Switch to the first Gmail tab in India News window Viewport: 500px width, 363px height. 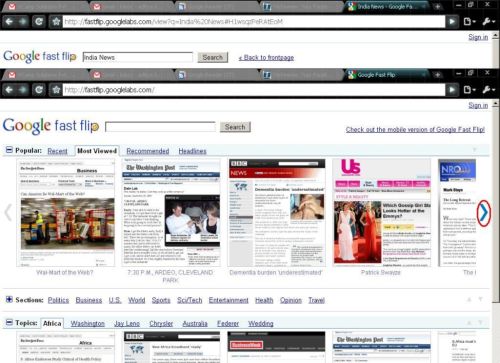tap(47, 7)
